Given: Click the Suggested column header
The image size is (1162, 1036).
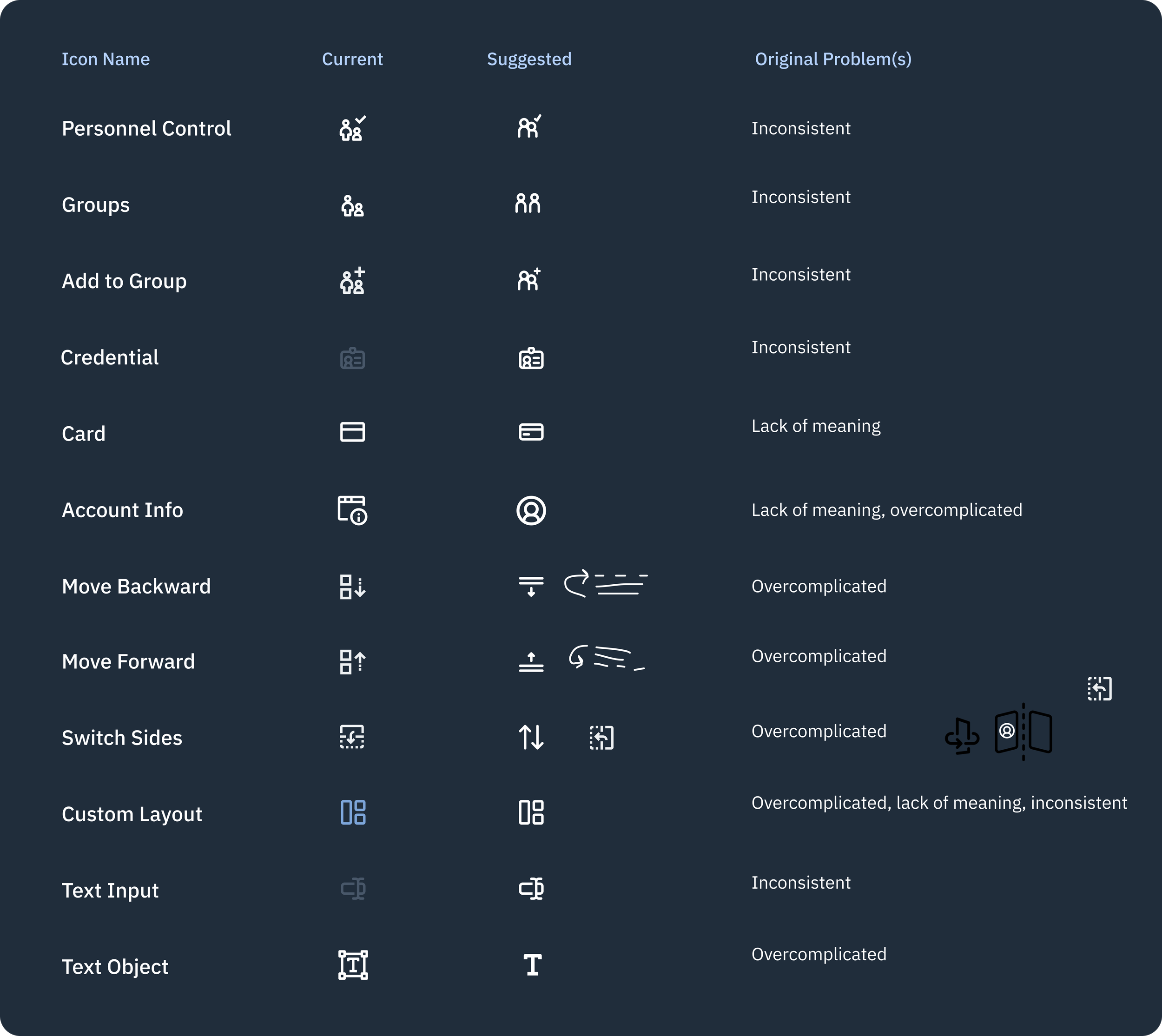Looking at the screenshot, I should pos(529,59).
